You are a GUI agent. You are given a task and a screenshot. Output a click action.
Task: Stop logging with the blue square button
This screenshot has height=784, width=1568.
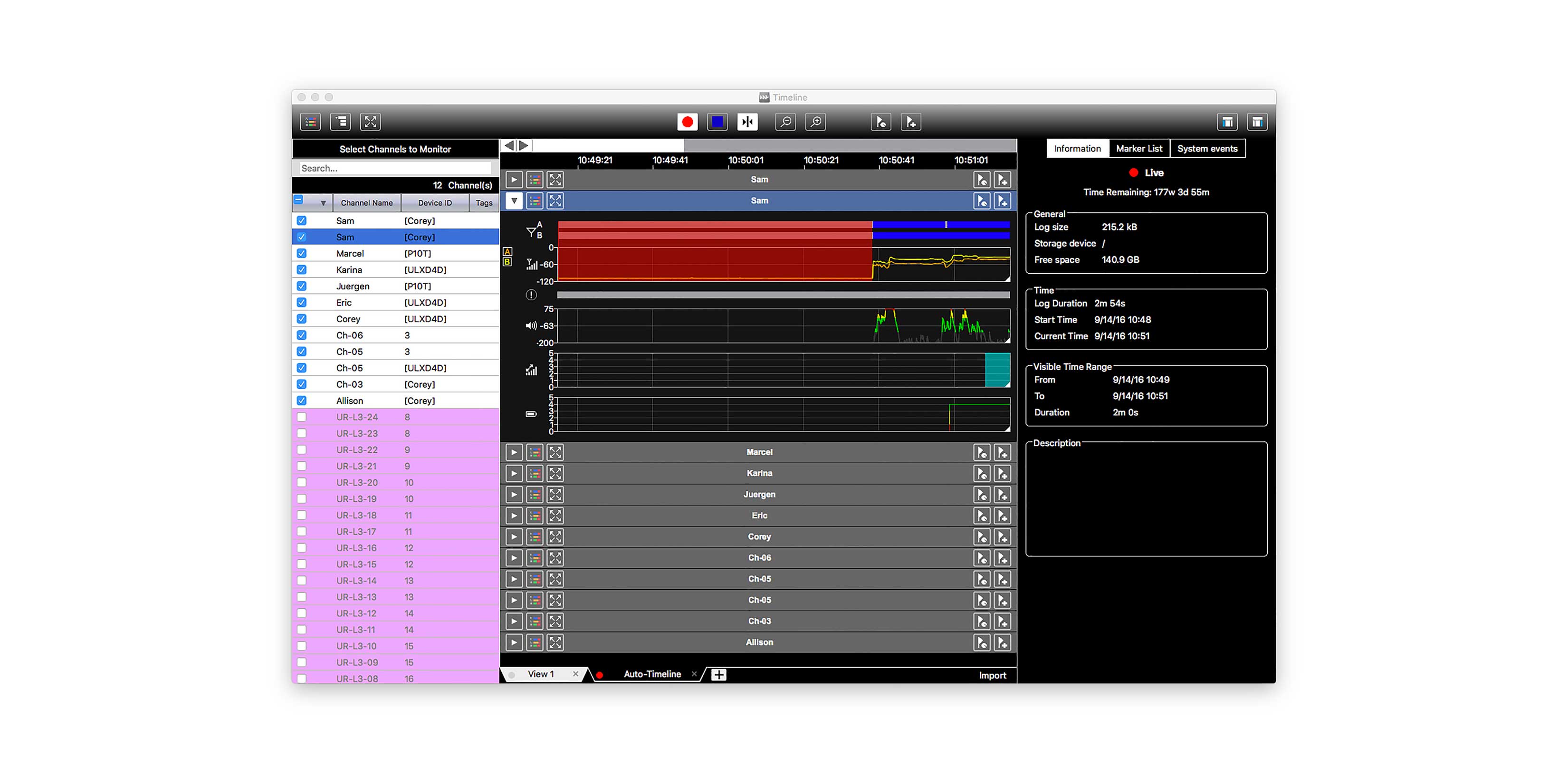click(x=717, y=122)
